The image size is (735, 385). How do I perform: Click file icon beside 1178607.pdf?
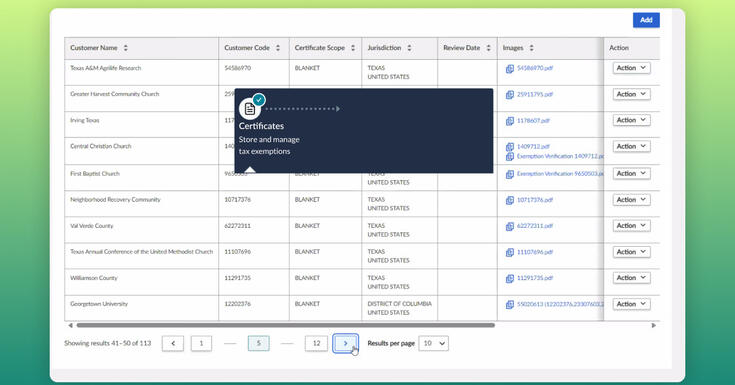click(510, 121)
